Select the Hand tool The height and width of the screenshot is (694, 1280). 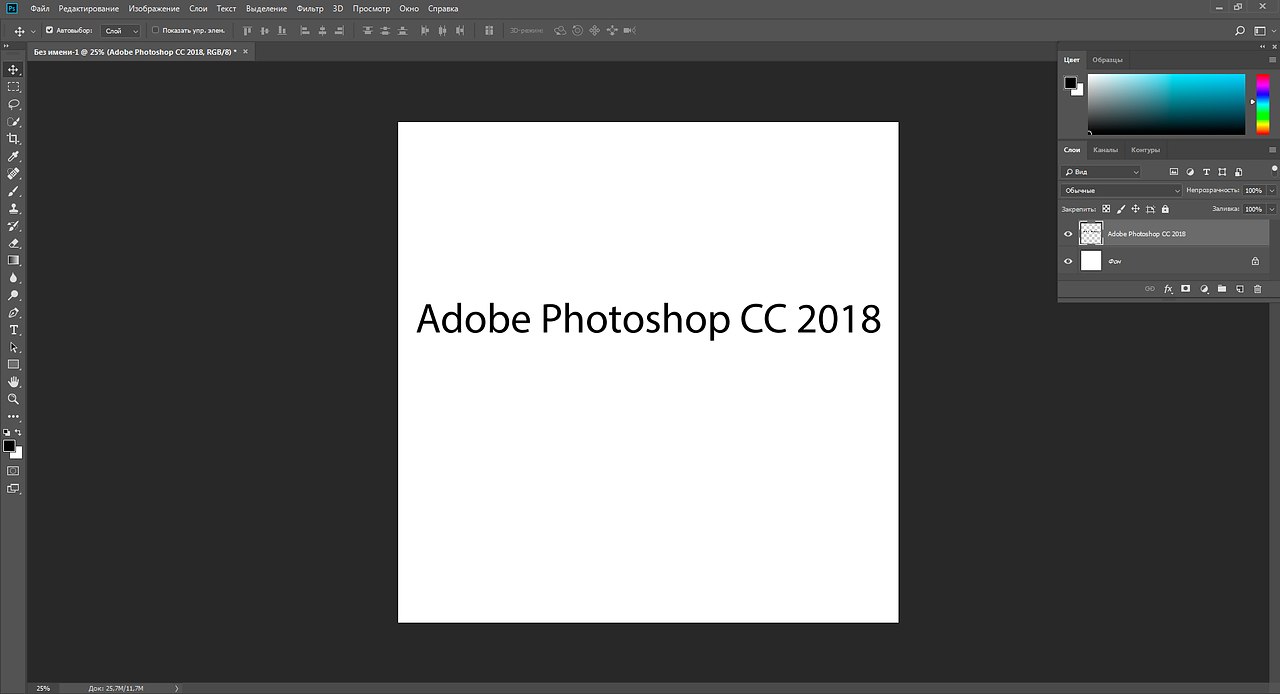pos(14,382)
